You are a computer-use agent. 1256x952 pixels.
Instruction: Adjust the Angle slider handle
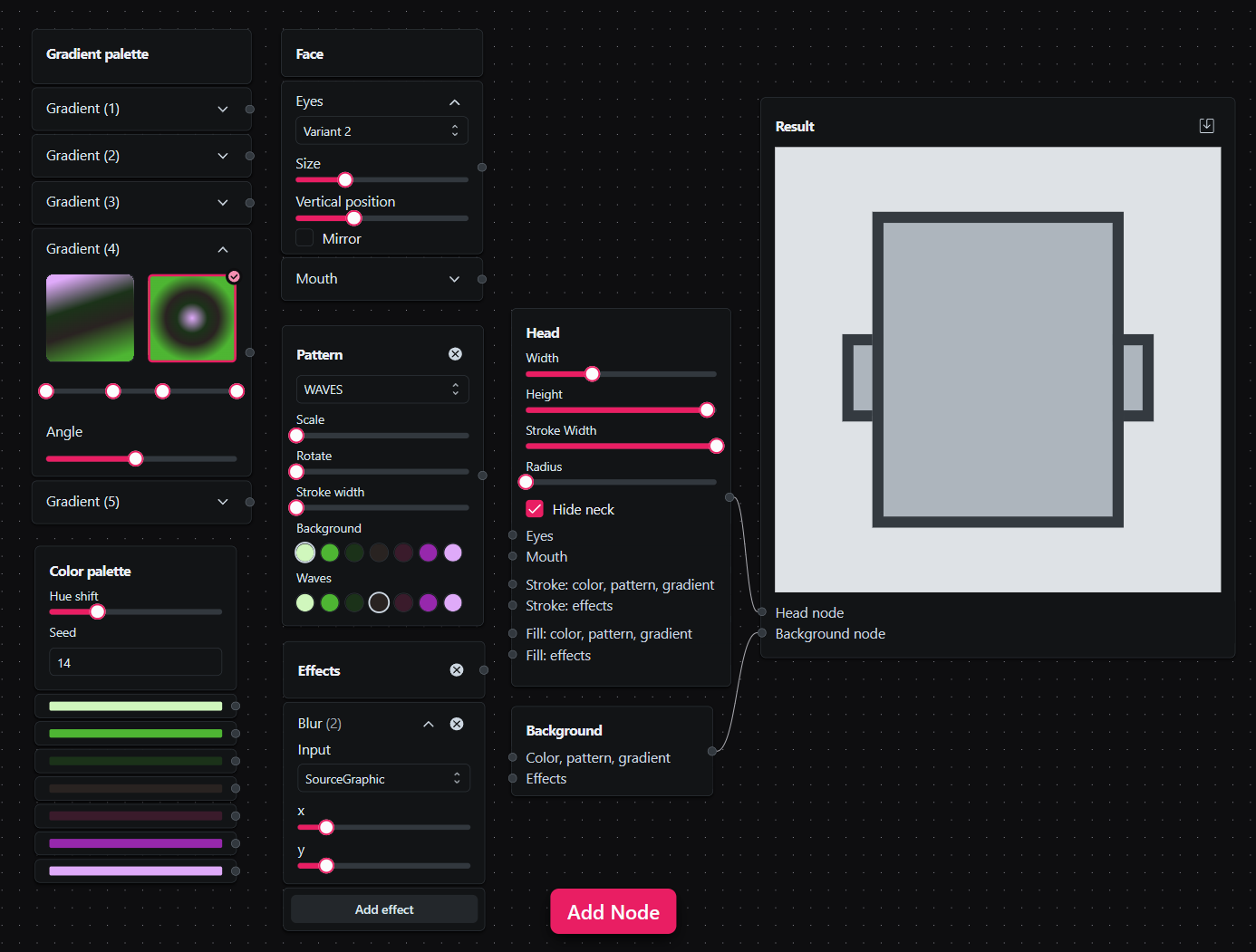pyautogui.click(x=136, y=459)
